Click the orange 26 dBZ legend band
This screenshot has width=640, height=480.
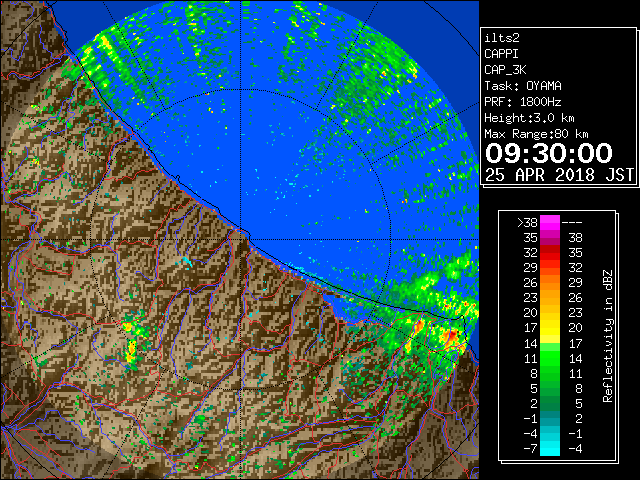pos(550,283)
